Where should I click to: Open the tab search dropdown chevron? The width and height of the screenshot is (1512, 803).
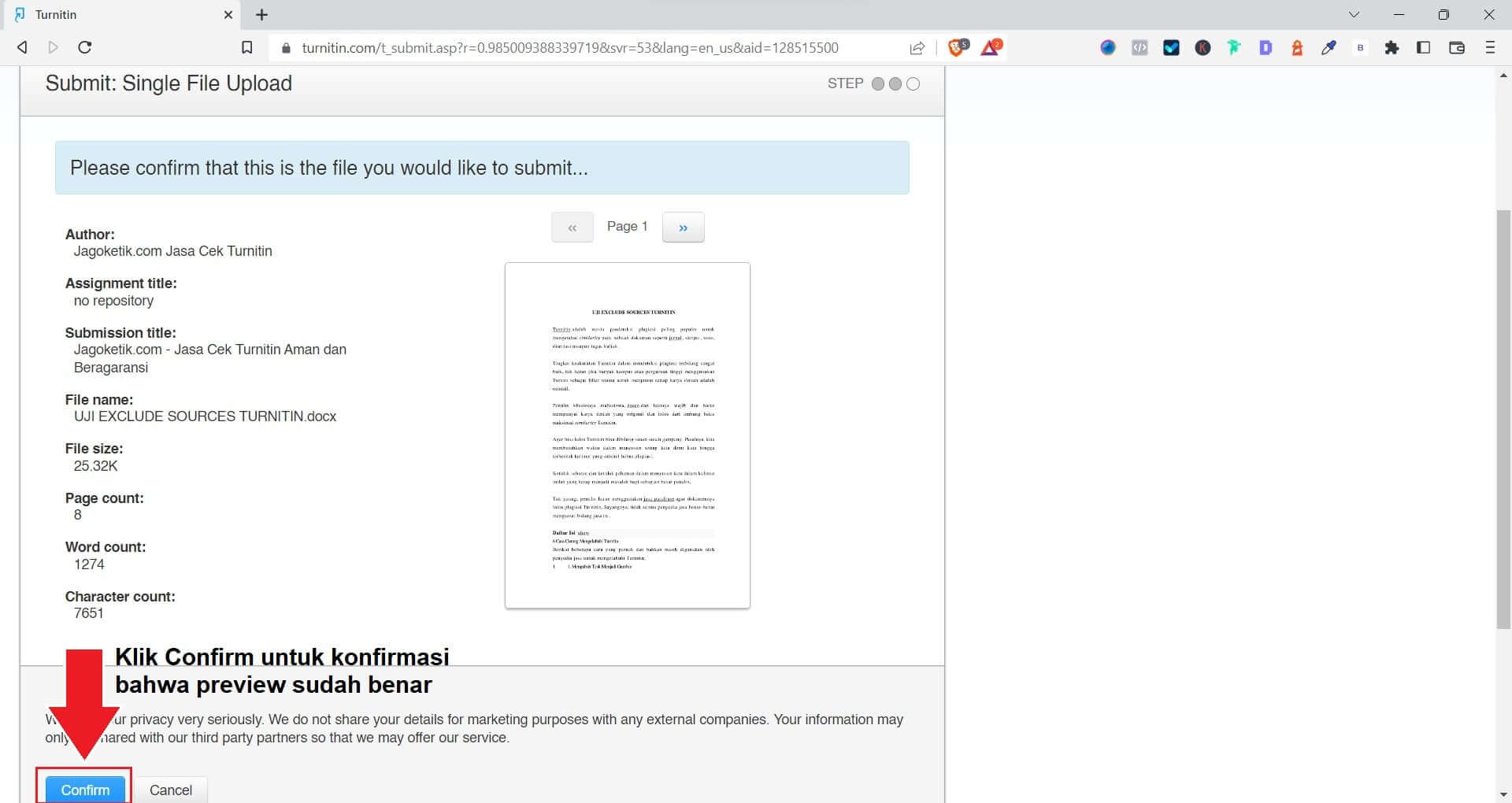tap(1353, 14)
